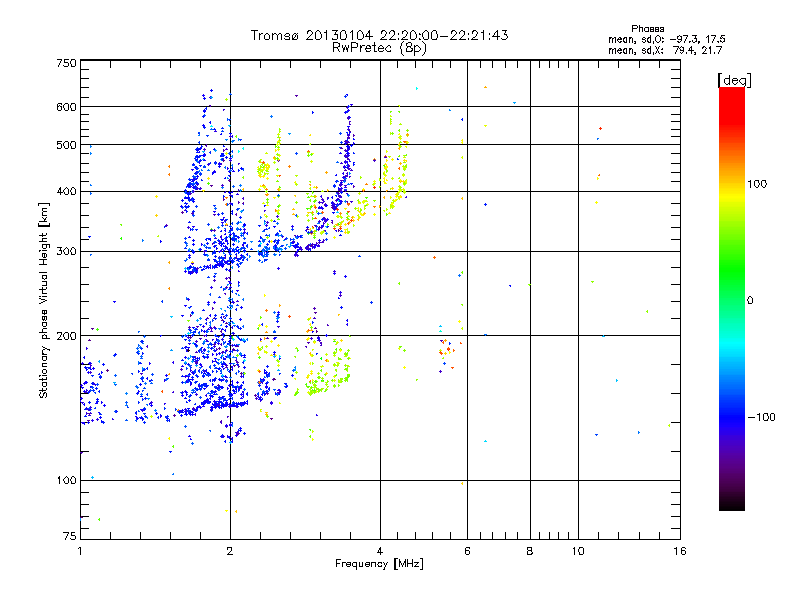Click the "Stationary phase Virtual Height [km]" y-axis label
The image size is (800, 600).
point(43,300)
